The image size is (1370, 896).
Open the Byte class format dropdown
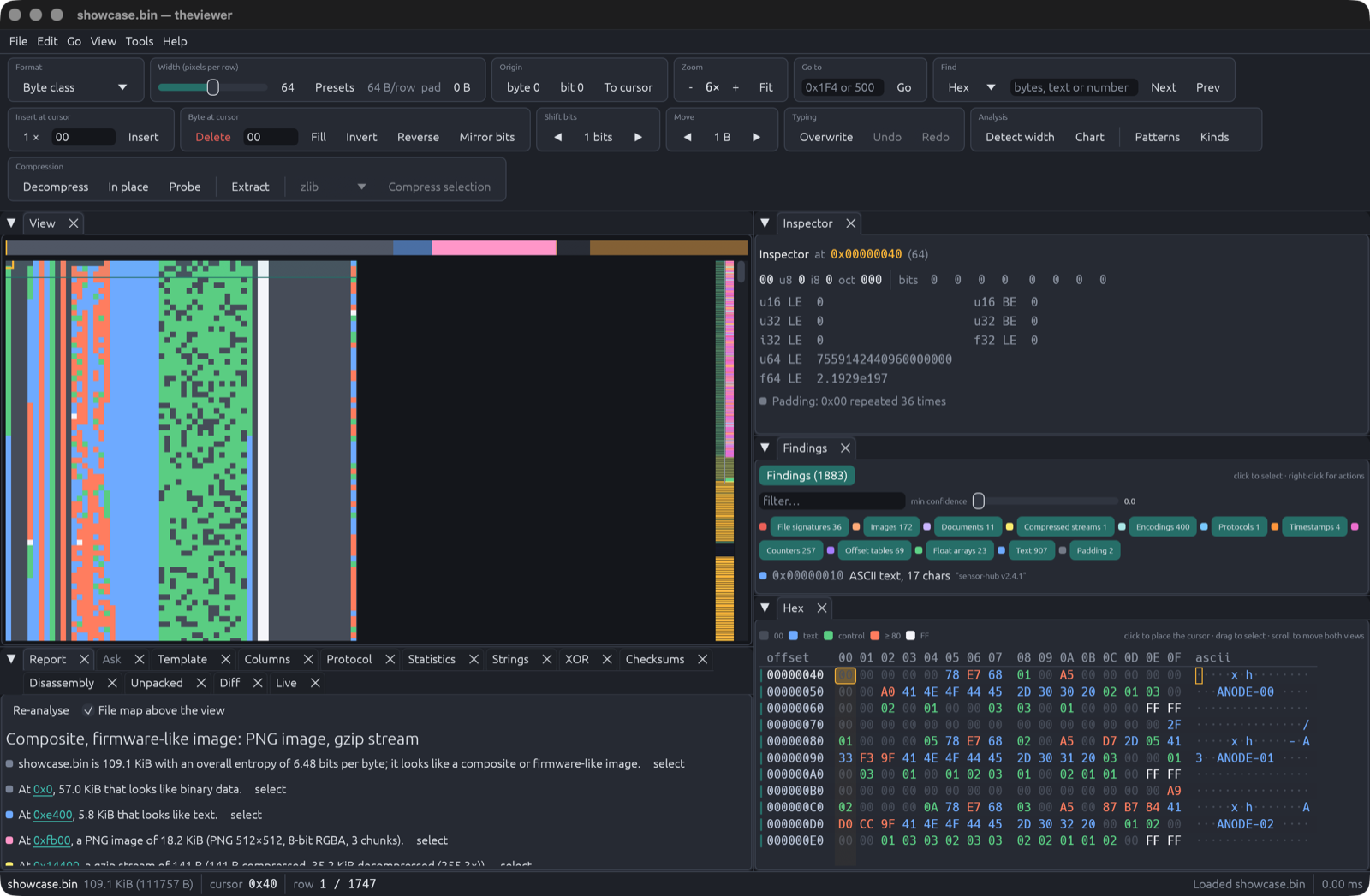(x=75, y=87)
